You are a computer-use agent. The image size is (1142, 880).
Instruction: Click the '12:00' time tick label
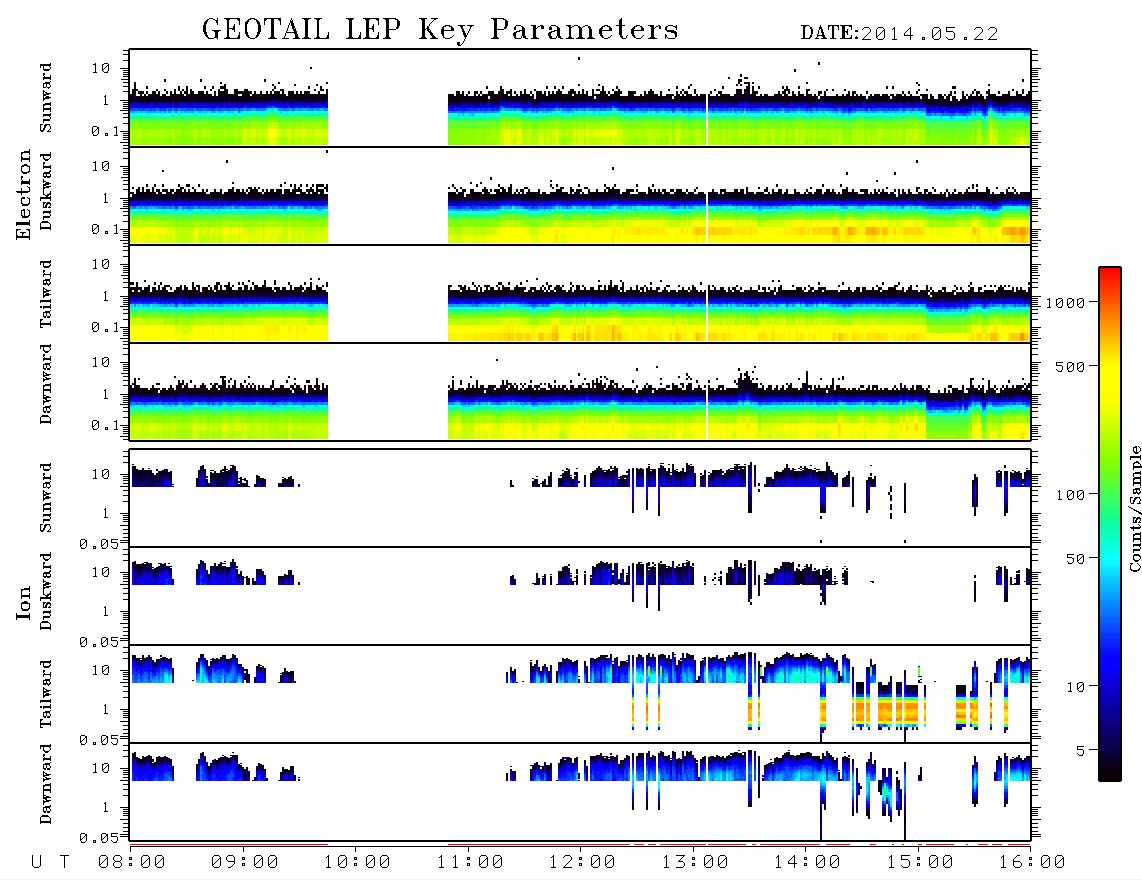(x=582, y=862)
